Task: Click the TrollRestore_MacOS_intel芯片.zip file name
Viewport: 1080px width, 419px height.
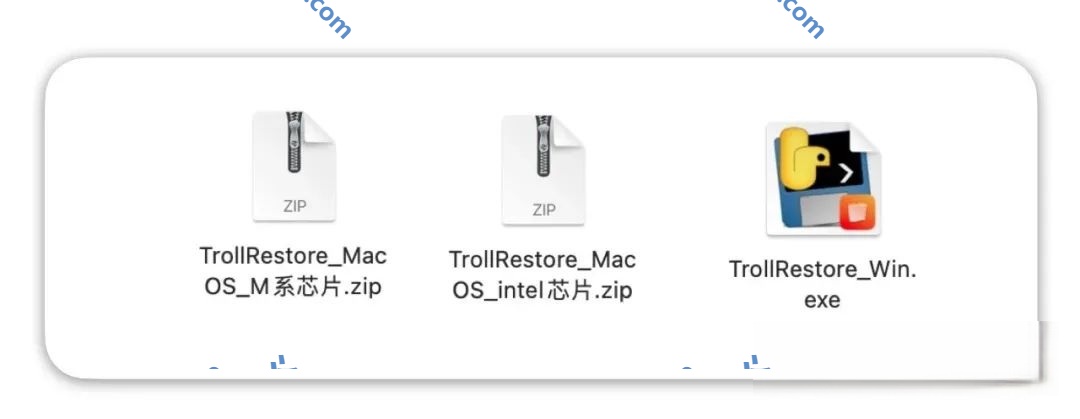Action: coord(542,275)
